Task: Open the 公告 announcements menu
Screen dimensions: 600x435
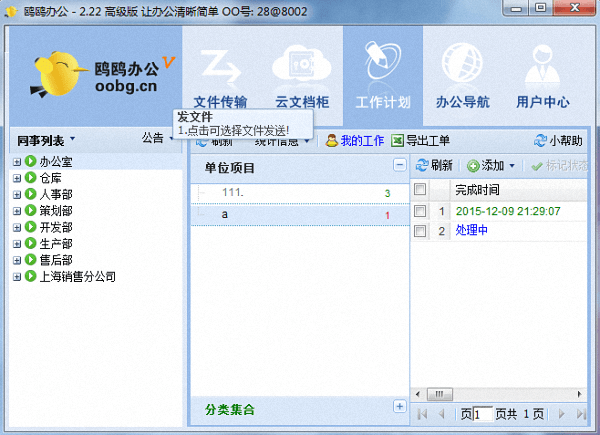Action: point(157,138)
